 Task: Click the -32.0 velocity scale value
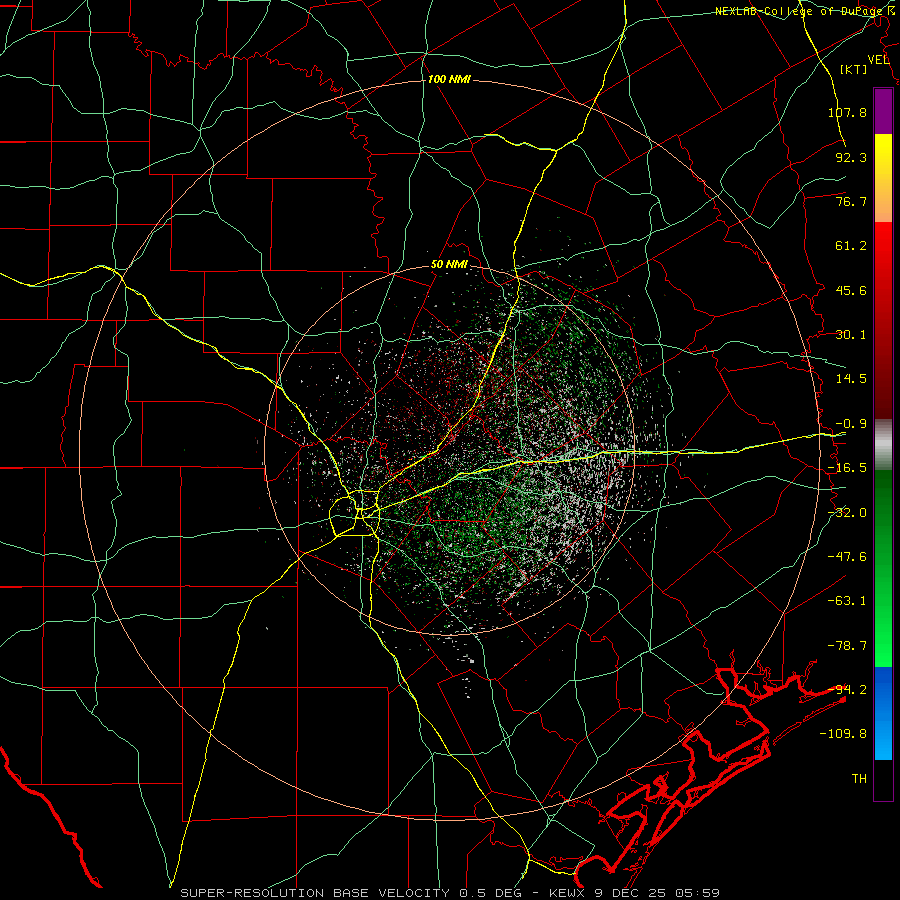click(x=847, y=513)
